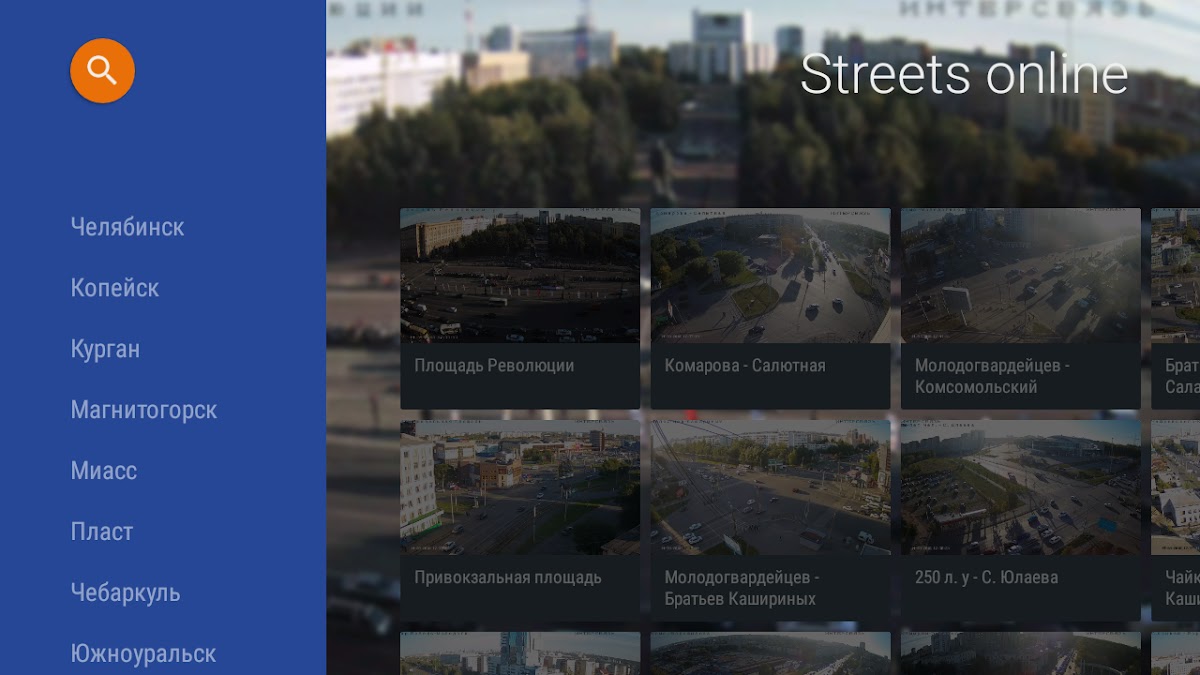Click the Площадь Революции title label
The image size is (1200, 675).
494,366
